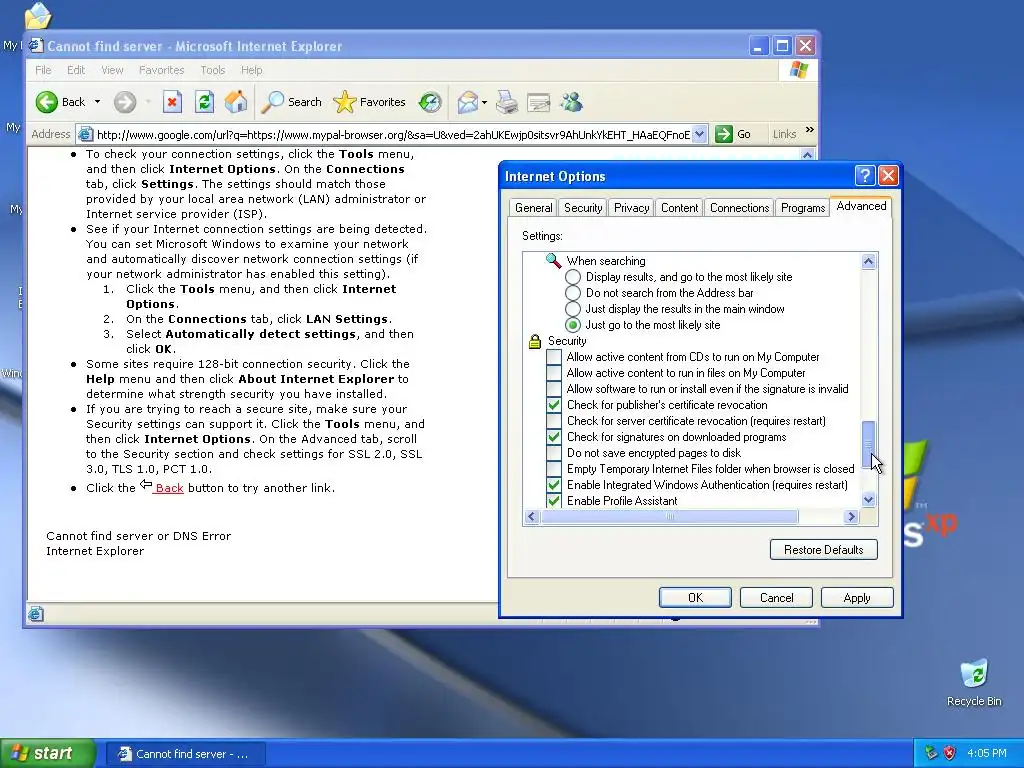Open the Messenger icon in toolbar
The height and width of the screenshot is (768, 1024).
(571, 102)
